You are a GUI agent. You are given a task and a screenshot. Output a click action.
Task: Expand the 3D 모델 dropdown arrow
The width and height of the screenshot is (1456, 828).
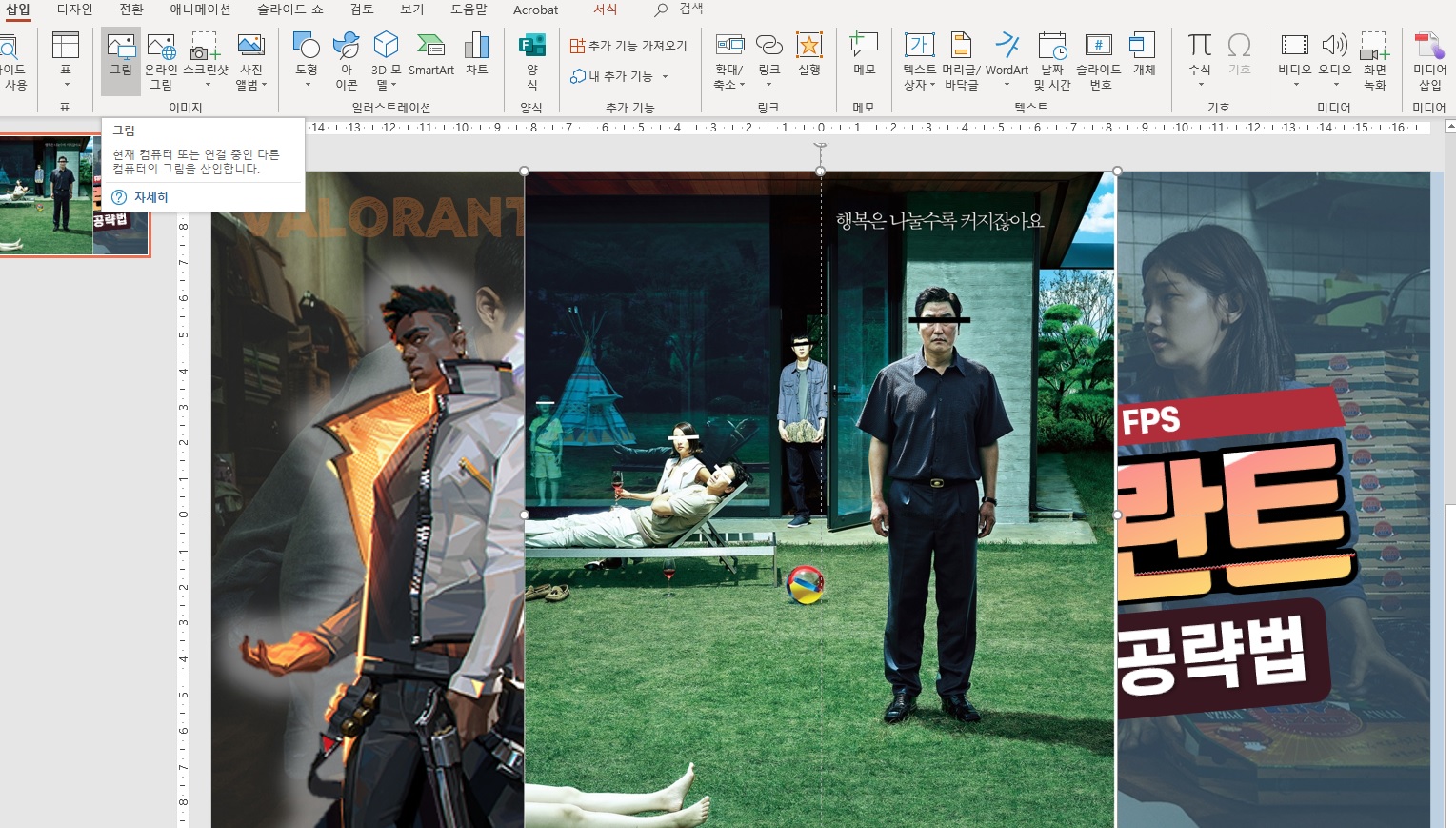tap(393, 85)
